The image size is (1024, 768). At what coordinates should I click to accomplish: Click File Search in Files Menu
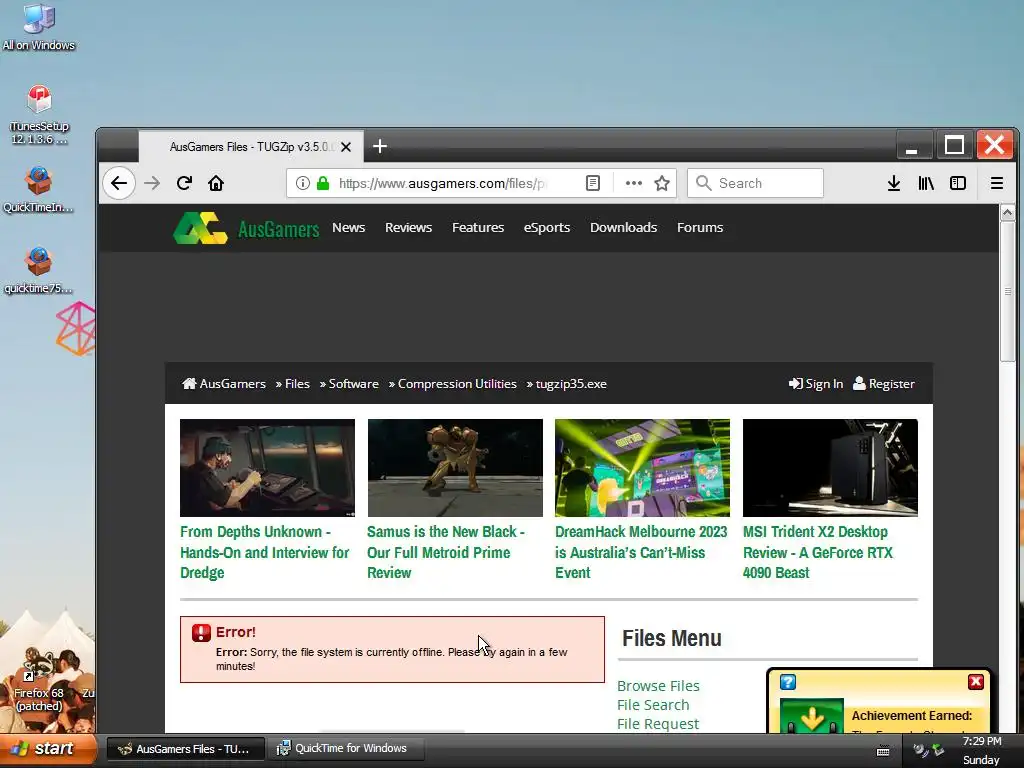point(653,705)
